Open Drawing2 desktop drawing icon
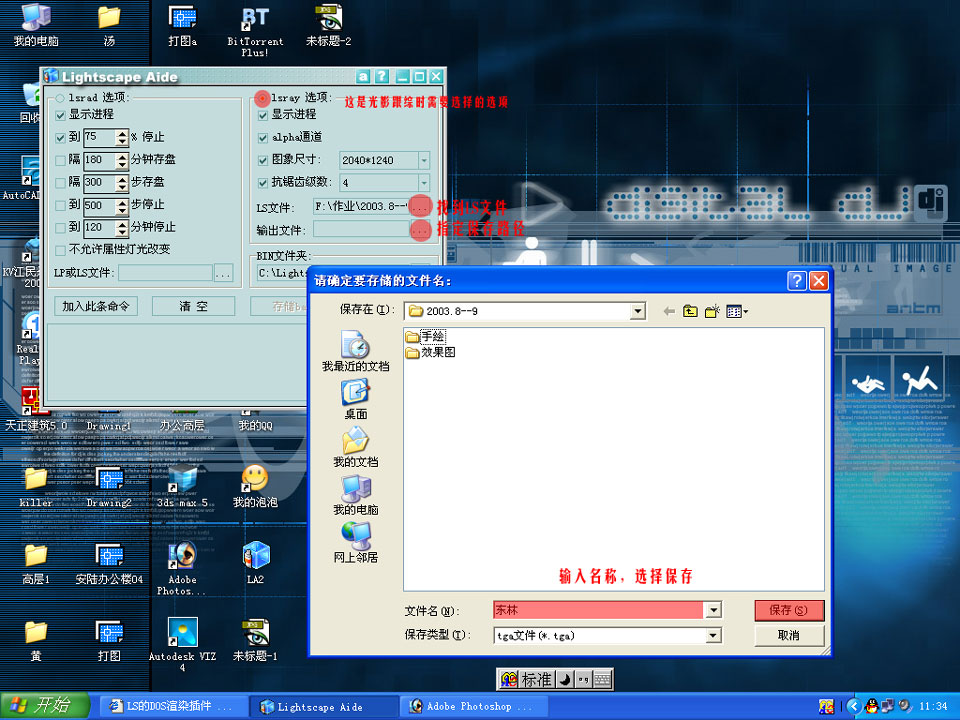This screenshot has height=720, width=960. tap(109, 487)
